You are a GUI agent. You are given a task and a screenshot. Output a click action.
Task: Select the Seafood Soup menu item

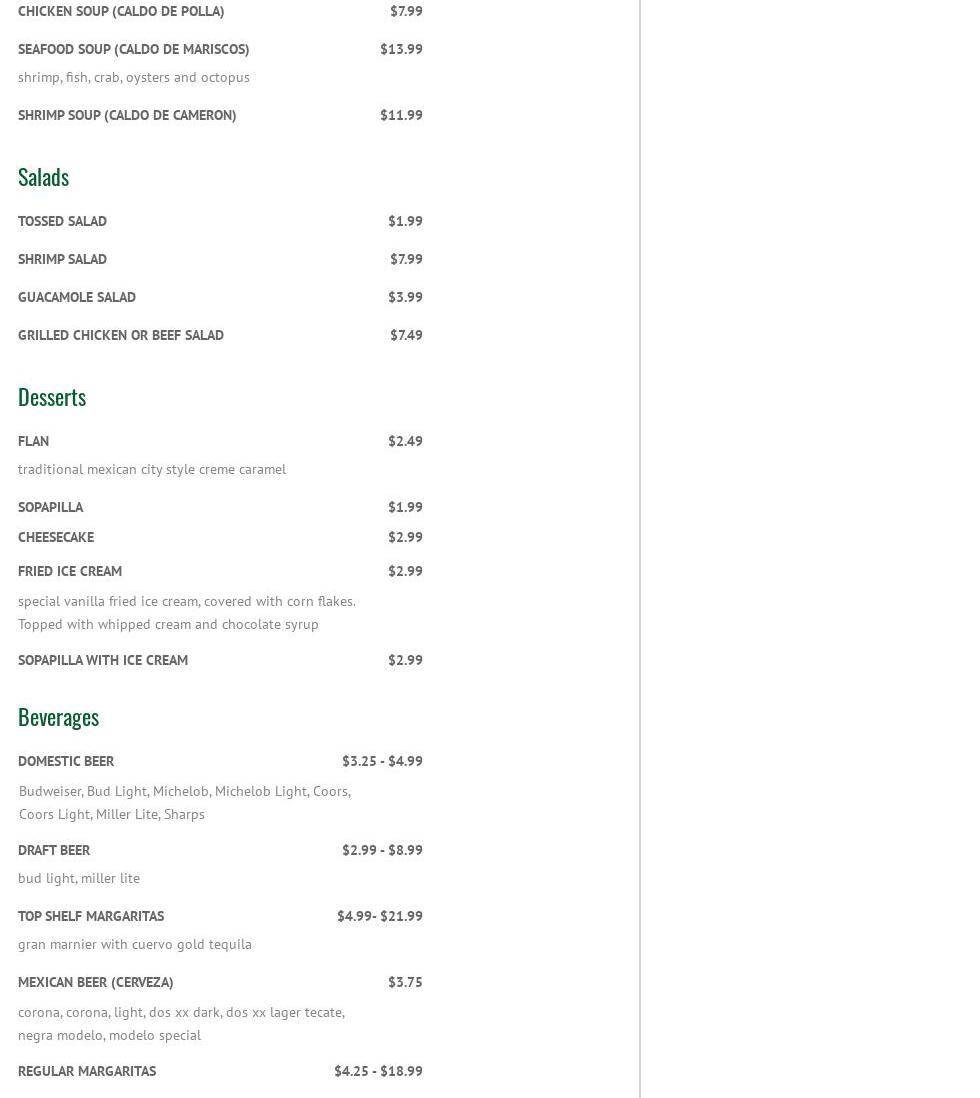coord(133,49)
